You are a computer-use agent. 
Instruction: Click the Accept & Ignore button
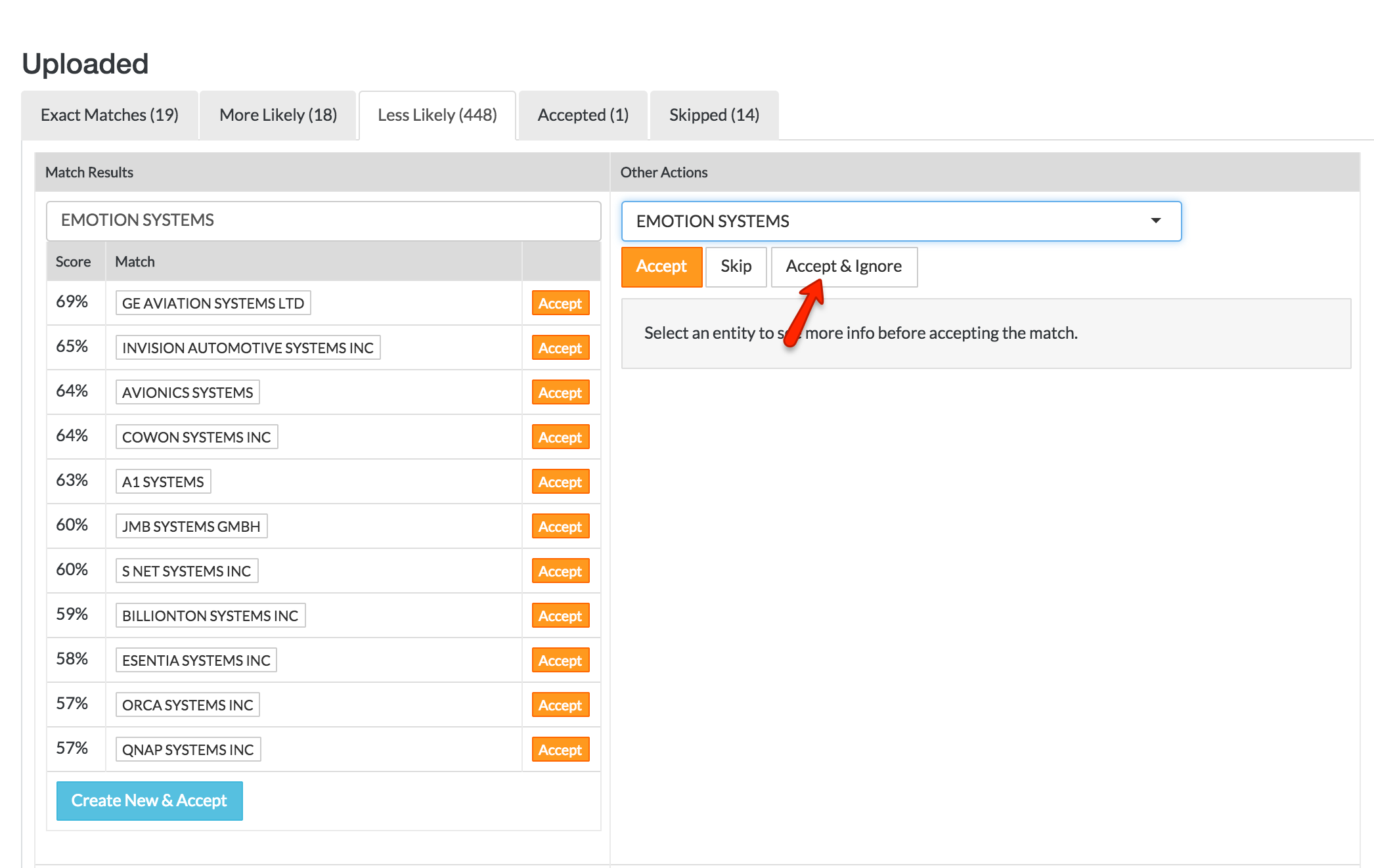click(843, 267)
